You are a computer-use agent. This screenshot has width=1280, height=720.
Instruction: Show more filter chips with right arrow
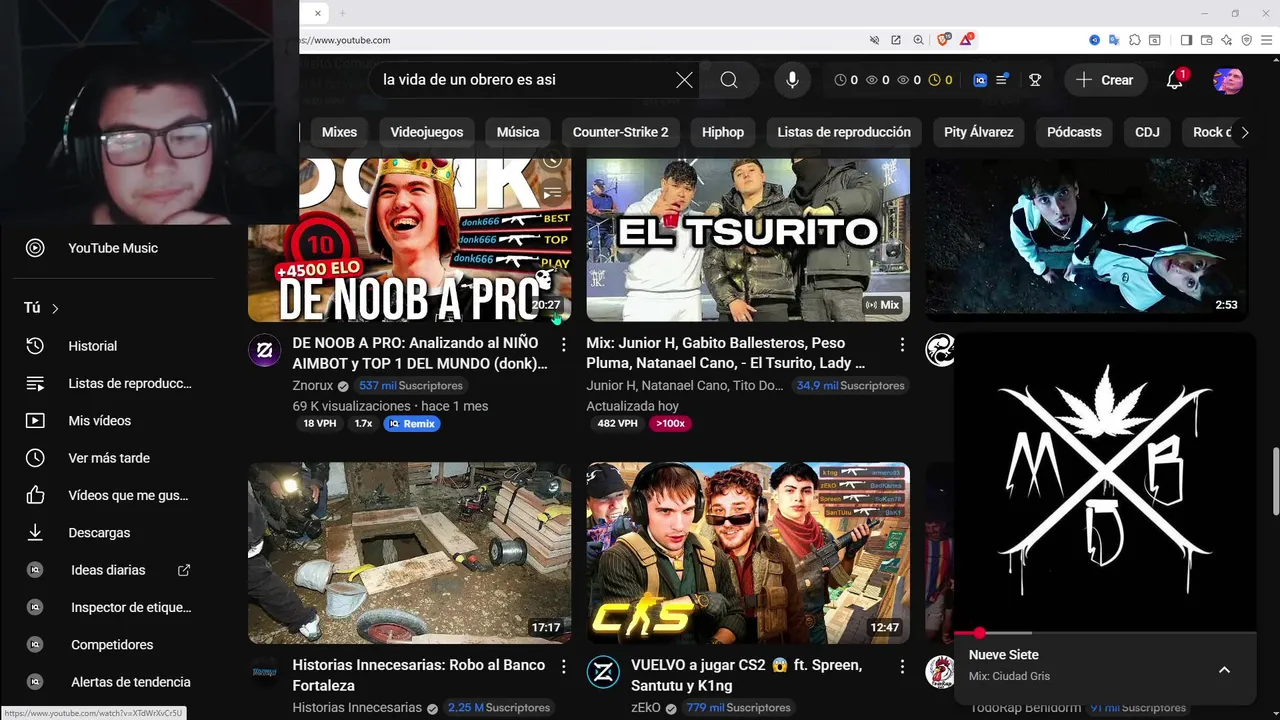click(1244, 132)
